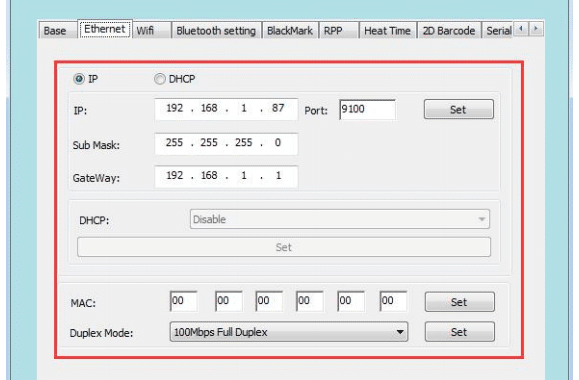The image size is (579, 380).
Task: Open the DHCP Disable dropdown
Action: [x=340, y=219]
